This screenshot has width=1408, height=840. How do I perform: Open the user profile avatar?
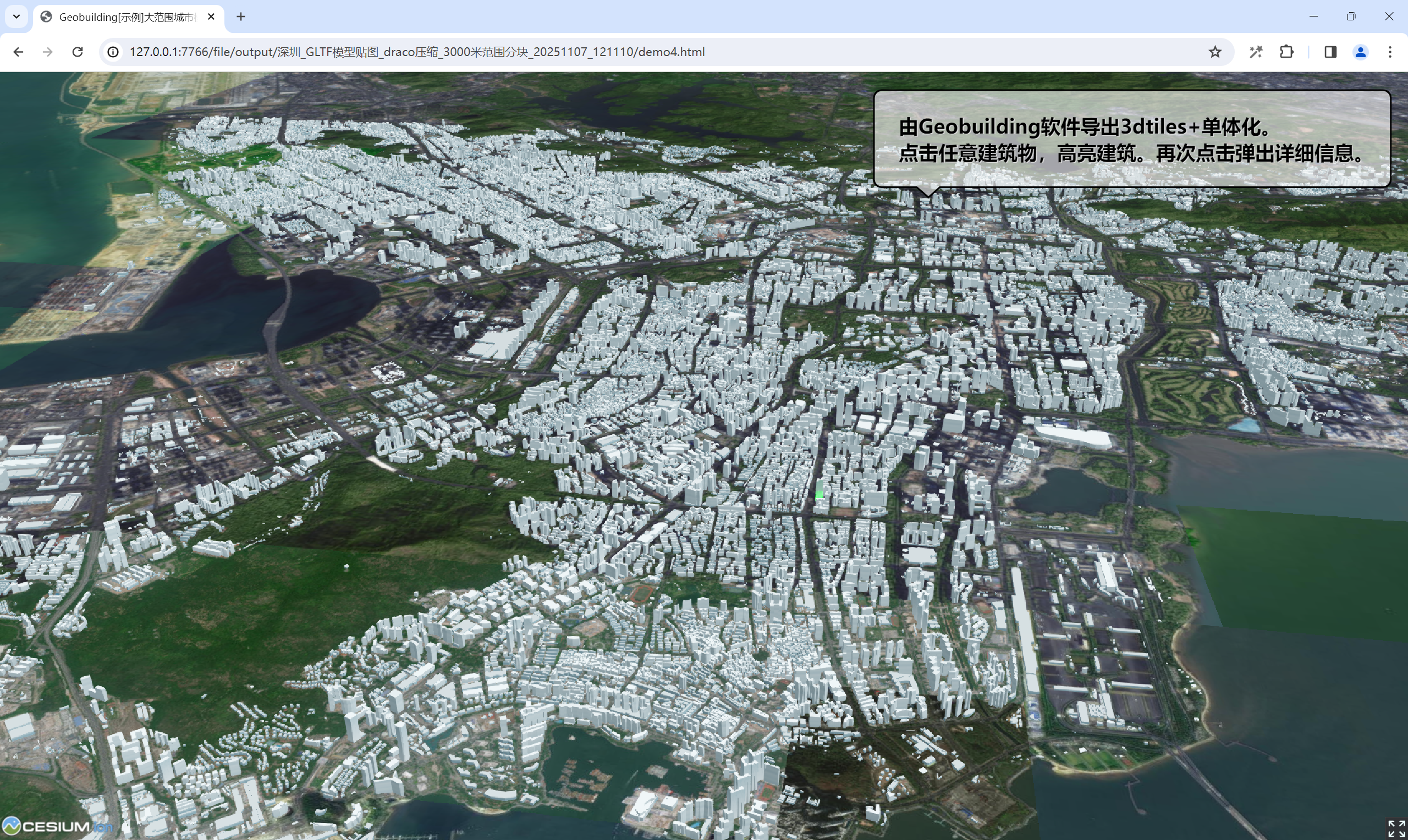click(1361, 52)
